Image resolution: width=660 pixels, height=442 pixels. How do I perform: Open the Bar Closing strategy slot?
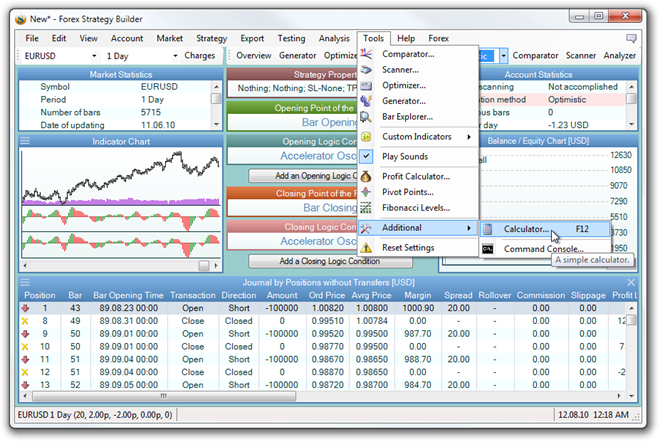click(x=293, y=208)
